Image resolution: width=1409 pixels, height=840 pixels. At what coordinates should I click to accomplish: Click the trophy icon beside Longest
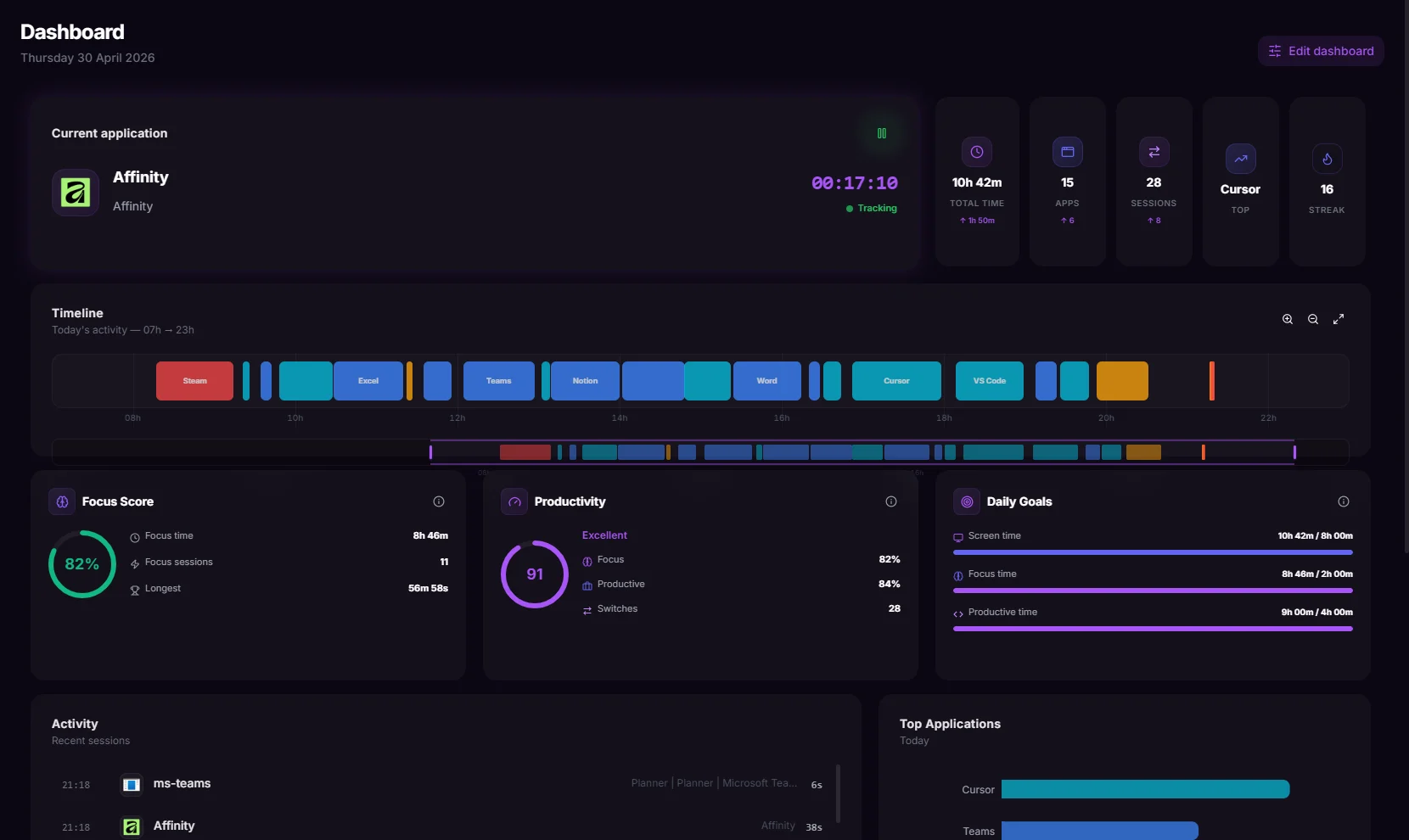tap(135, 590)
